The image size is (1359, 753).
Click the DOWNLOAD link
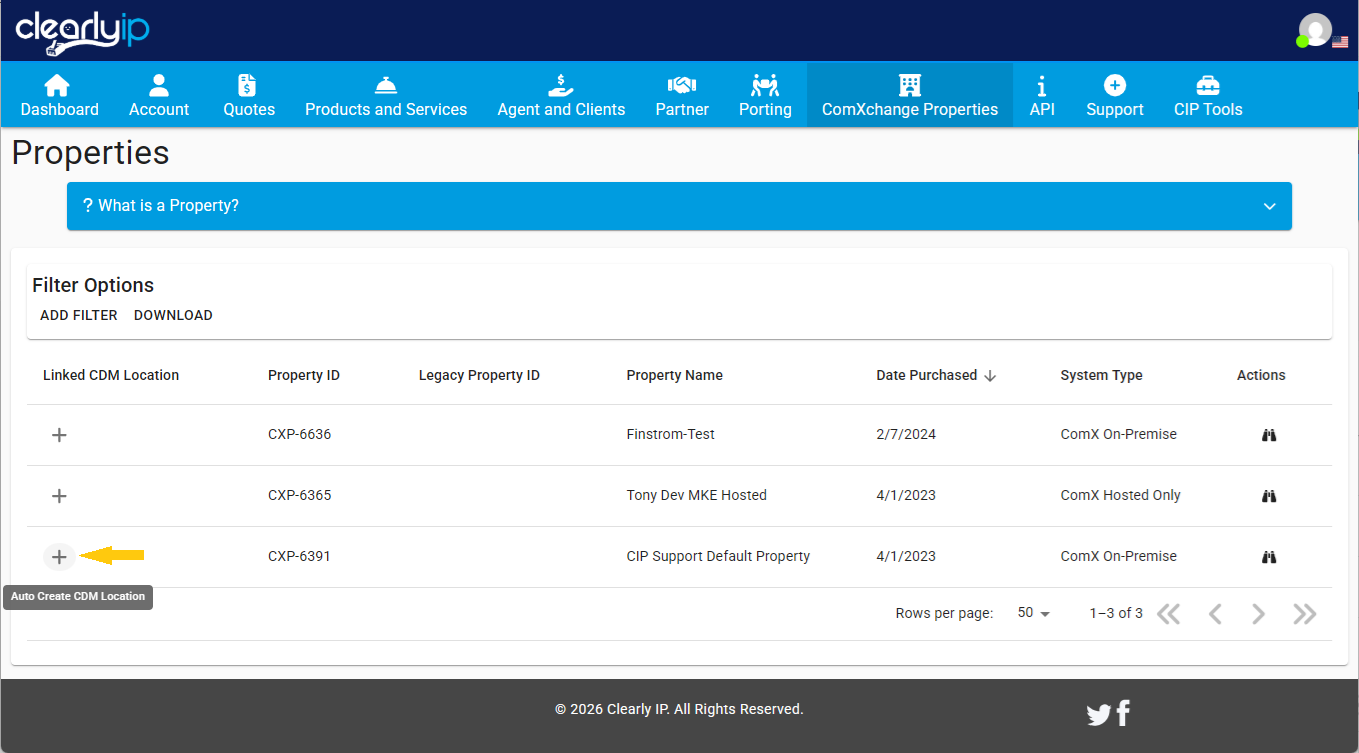pyautogui.click(x=172, y=314)
